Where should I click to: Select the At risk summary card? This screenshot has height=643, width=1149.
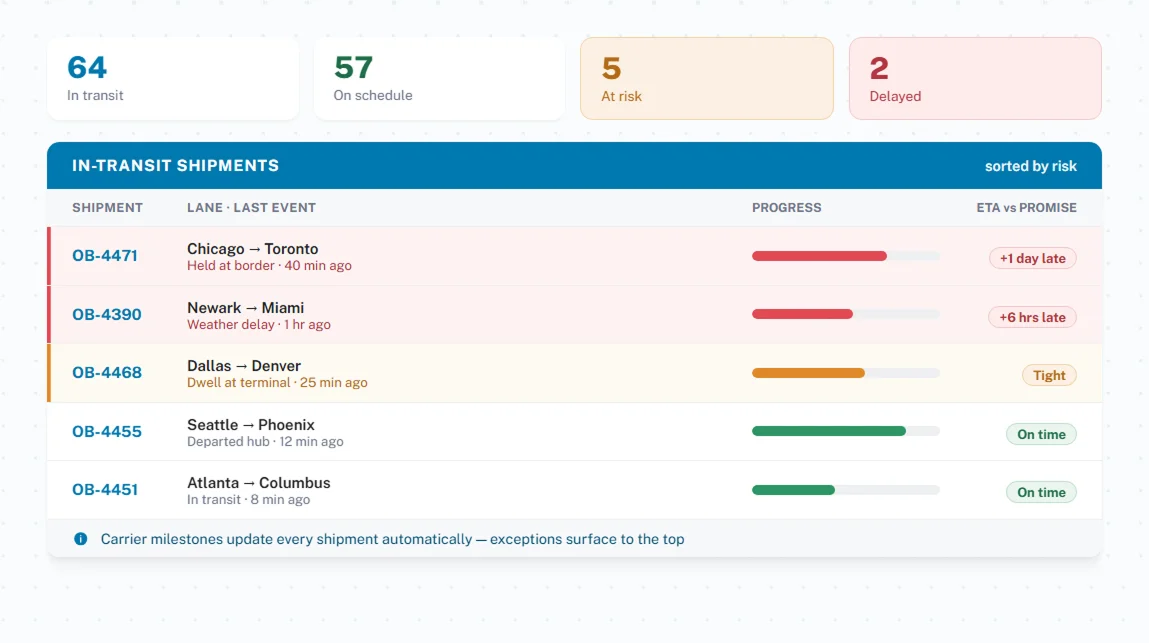pyautogui.click(x=706, y=78)
